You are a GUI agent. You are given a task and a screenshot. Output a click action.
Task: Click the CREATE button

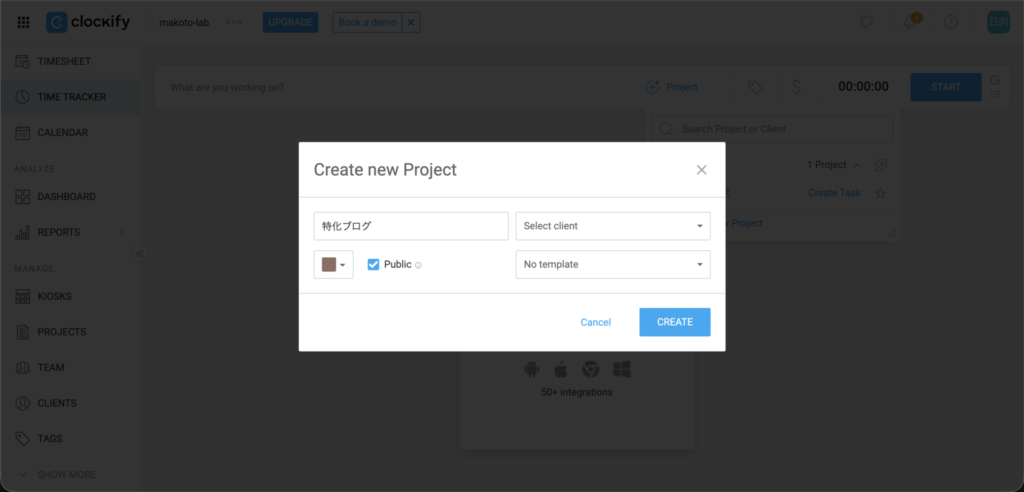point(674,322)
